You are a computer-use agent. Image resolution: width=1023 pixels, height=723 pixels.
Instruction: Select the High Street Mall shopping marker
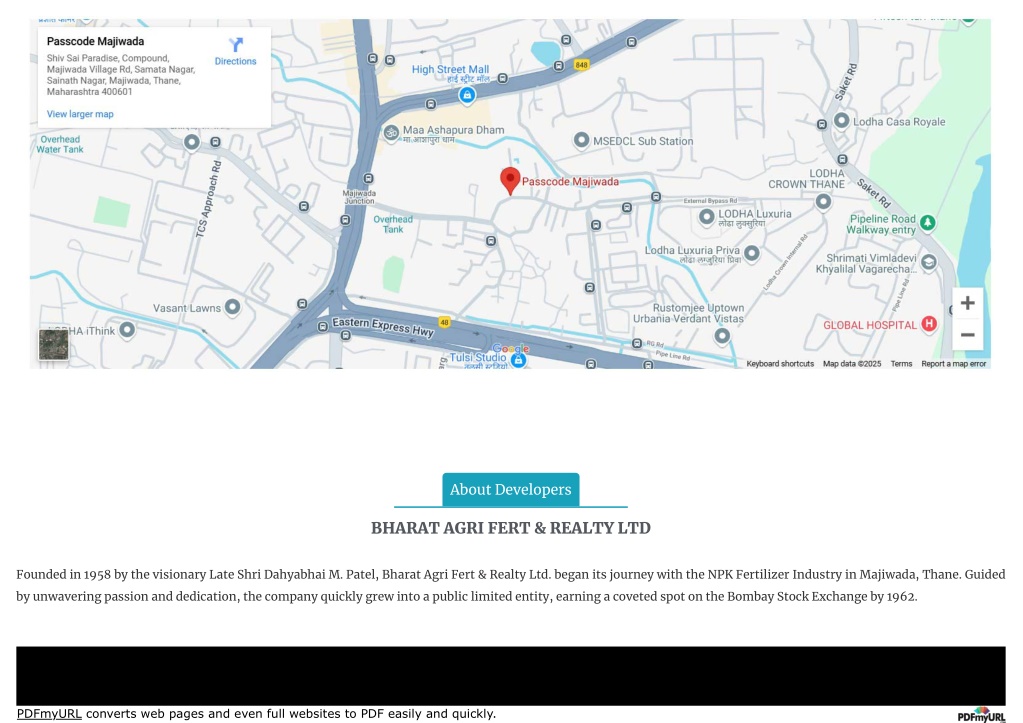[x=466, y=95]
